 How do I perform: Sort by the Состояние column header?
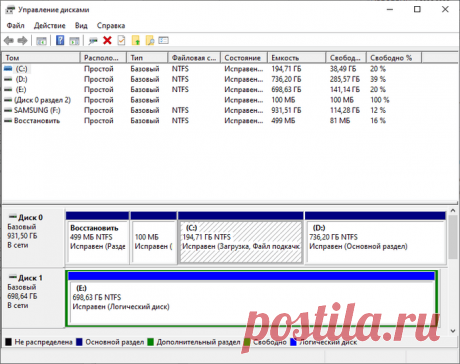pyautogui.click(x=244, y=58)
